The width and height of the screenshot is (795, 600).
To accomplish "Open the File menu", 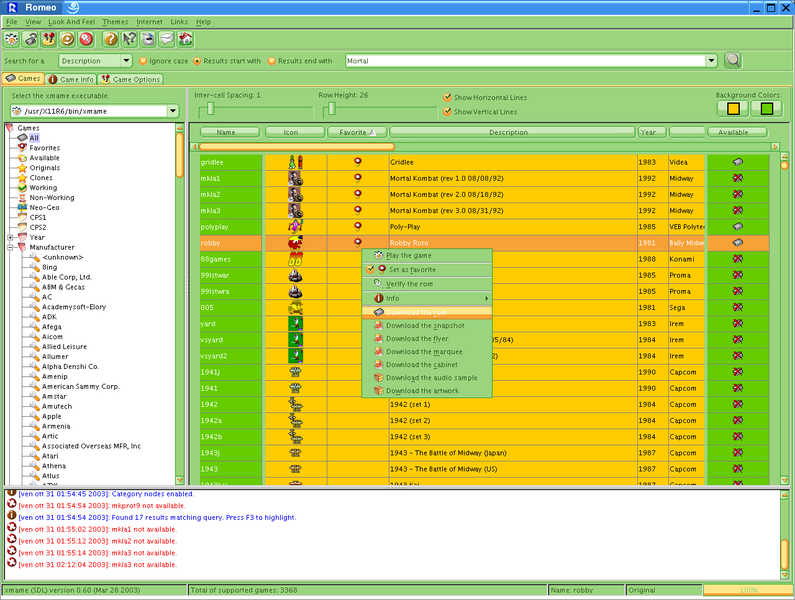I will pos(11,22).
